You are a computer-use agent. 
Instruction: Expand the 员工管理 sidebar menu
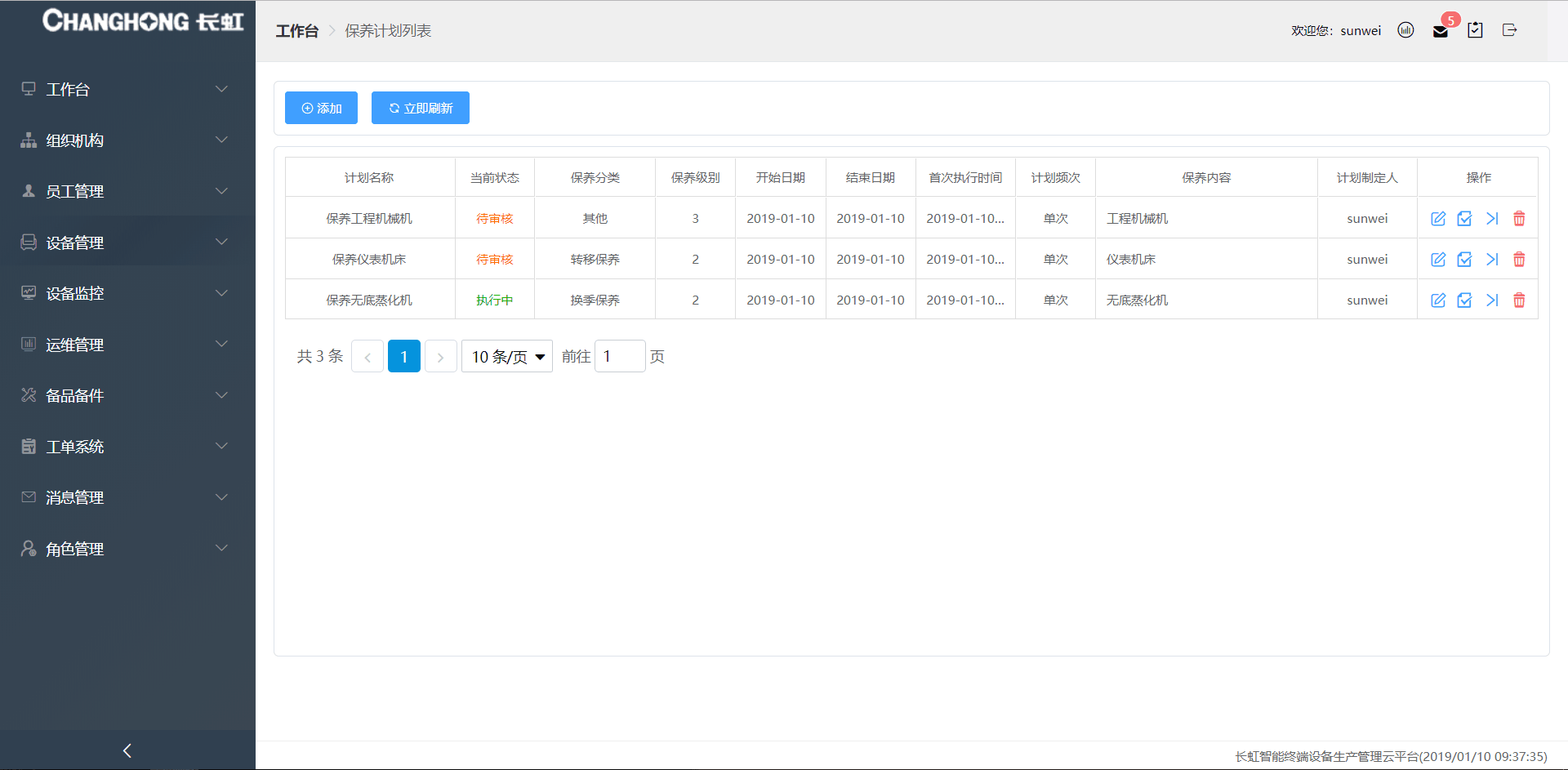(x=127, y=191)
